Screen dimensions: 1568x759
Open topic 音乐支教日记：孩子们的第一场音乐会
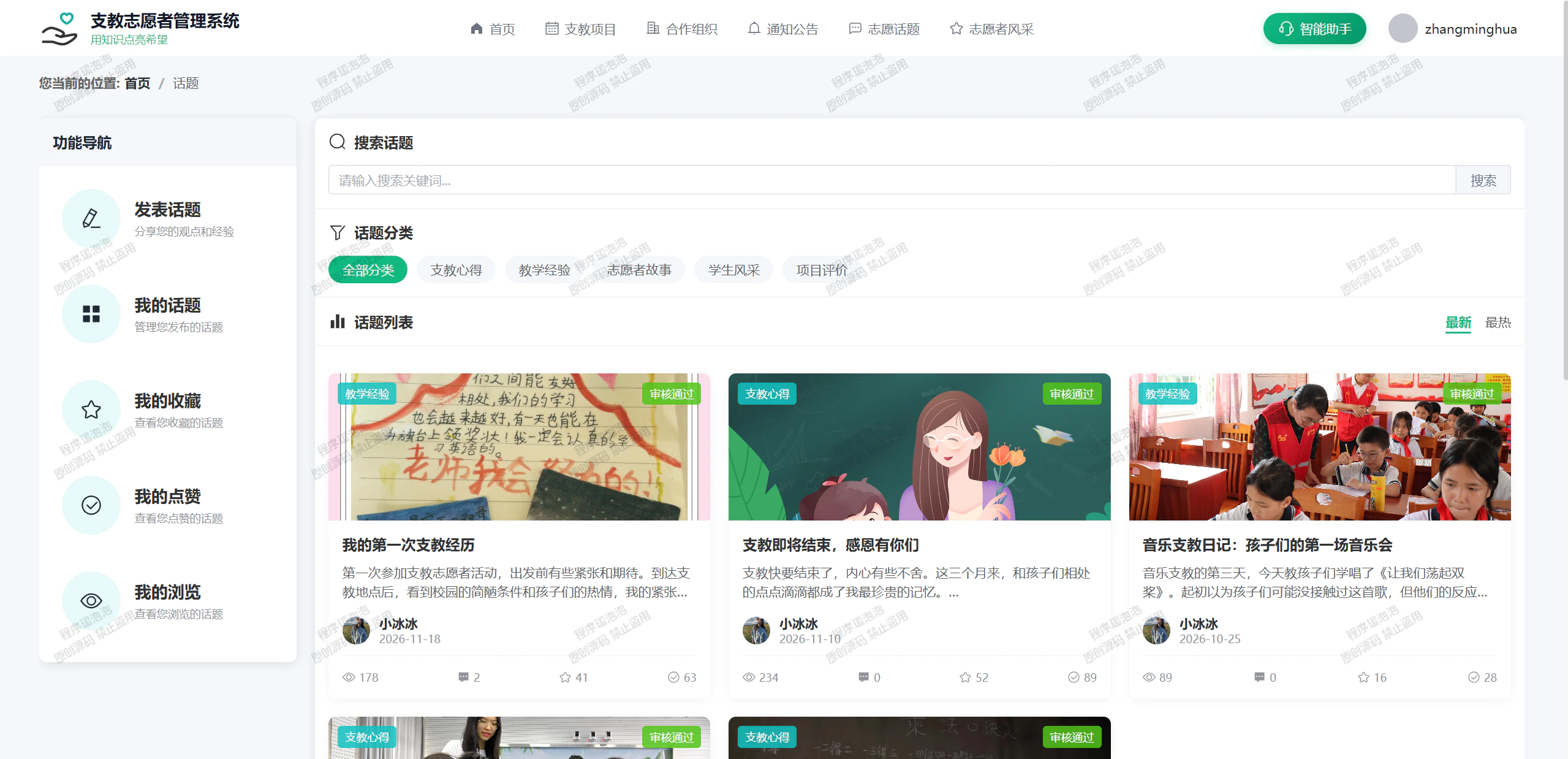(1267, 545)
